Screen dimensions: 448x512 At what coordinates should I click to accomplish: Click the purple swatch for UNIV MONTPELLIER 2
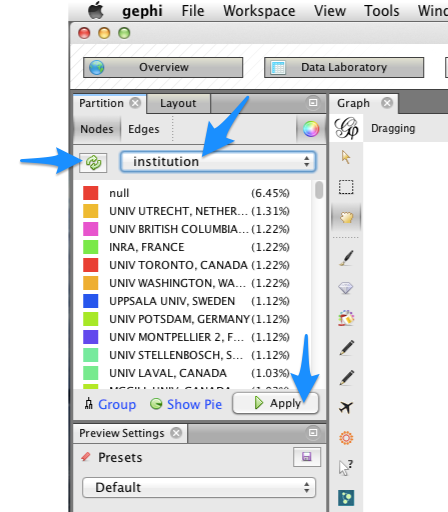91,337
